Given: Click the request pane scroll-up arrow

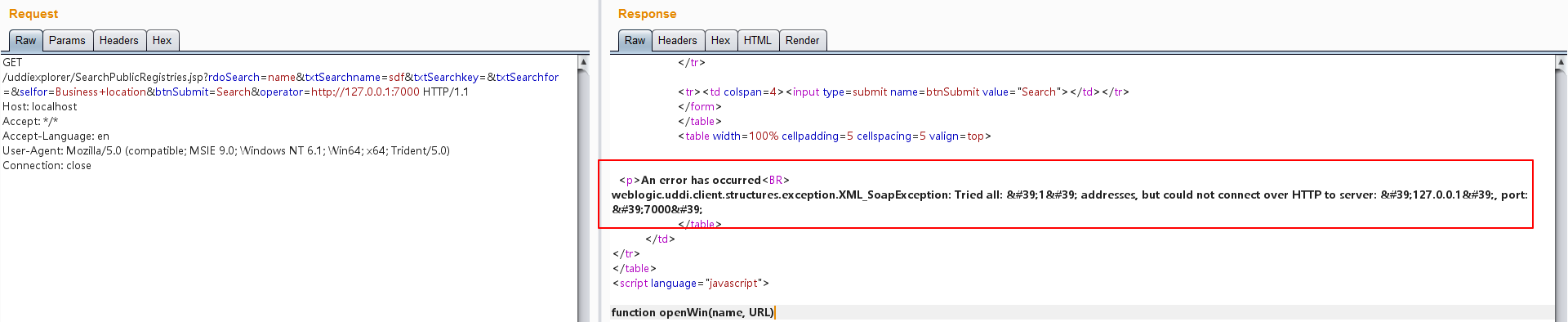Looking at the screenshot, I should pyautogui.click(x=583, y=62).
